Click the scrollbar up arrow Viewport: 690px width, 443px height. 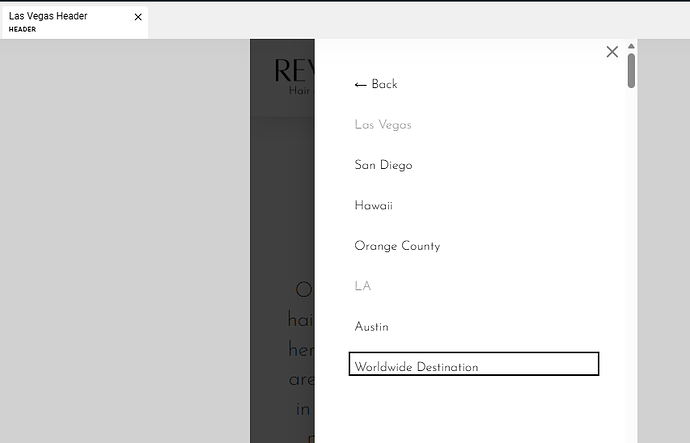pos(631,46)
